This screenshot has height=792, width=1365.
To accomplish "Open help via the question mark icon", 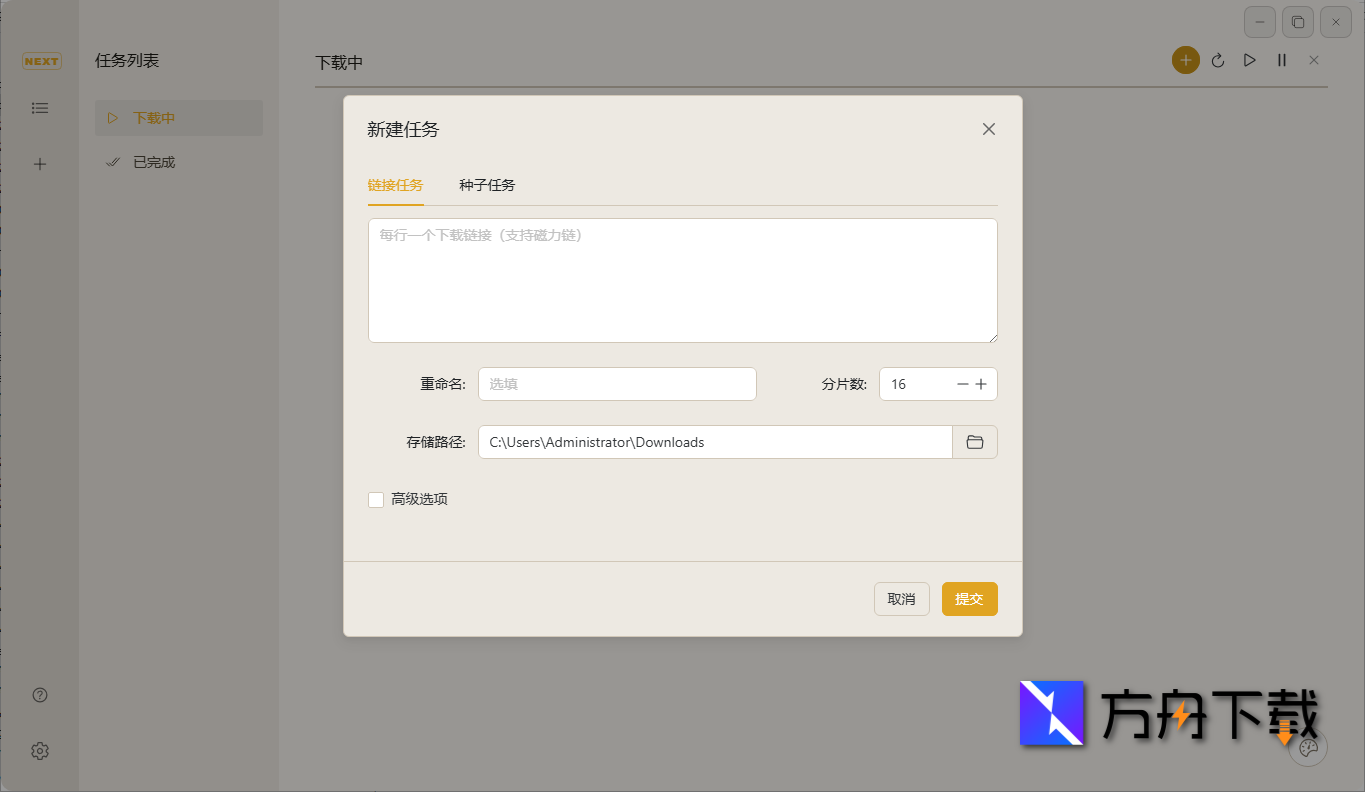I will pyautogui.click(x=40, y=694).
